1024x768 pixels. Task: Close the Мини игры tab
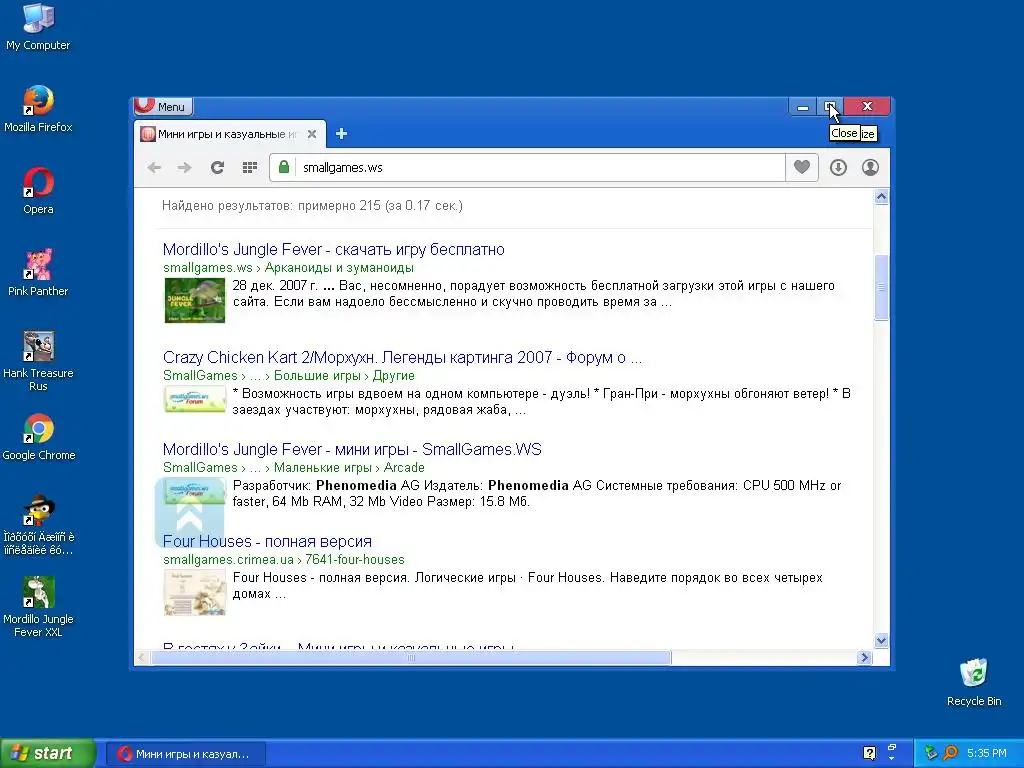point(312,134)
